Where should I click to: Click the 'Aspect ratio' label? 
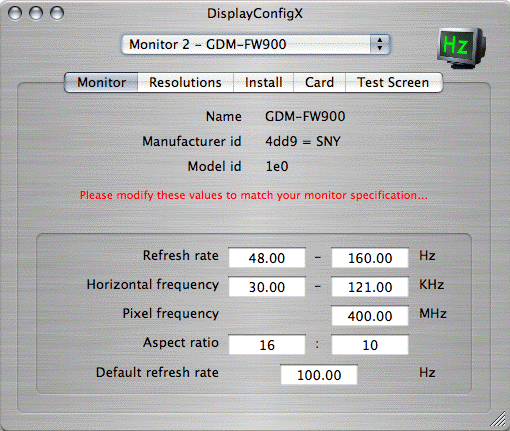click(x=181, y=343)
